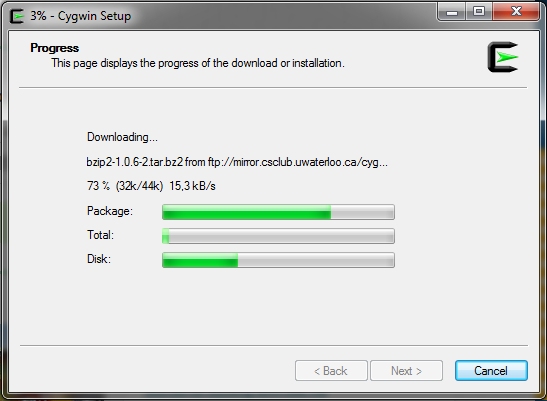Click the Package progress bar
This screenshot has height=401, width=547.
point(278,212)
